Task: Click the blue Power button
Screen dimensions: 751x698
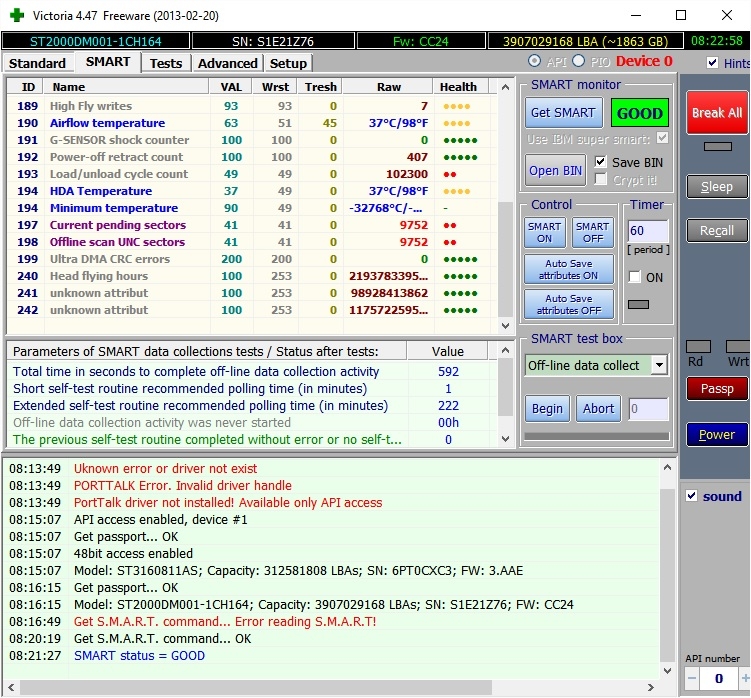Action: pyautogui.click(x=717, y=435)
